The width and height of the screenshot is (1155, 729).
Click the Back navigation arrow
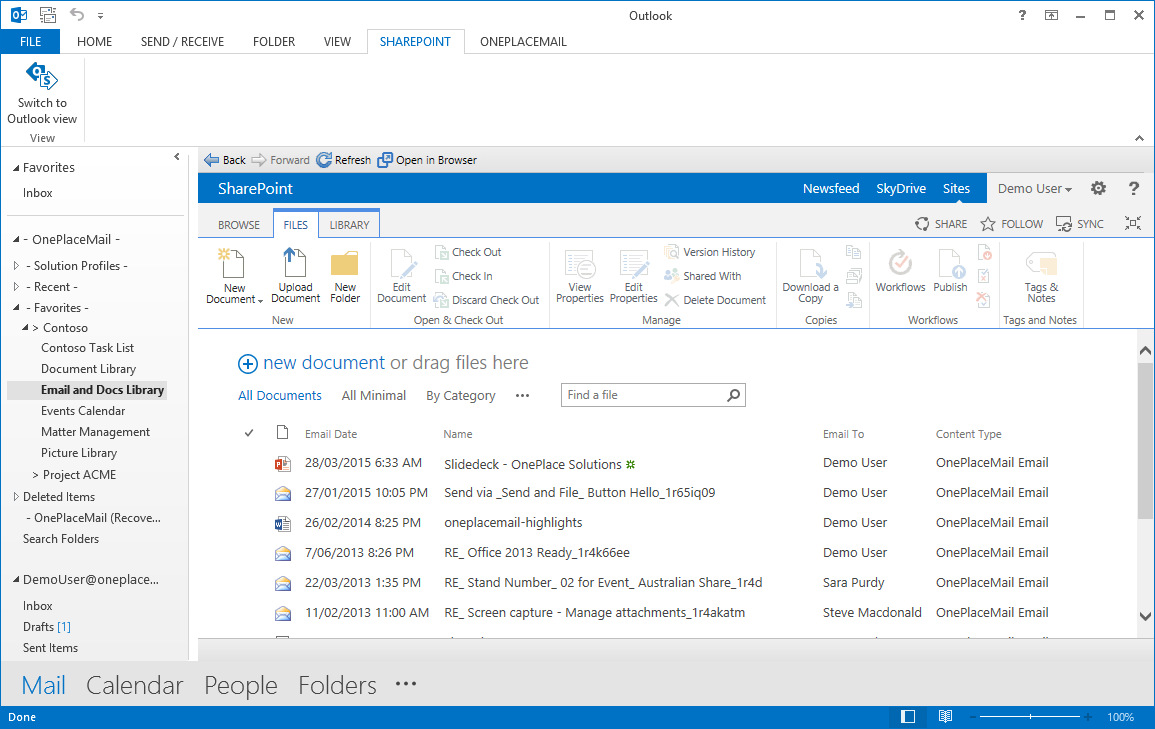(211, 160)
